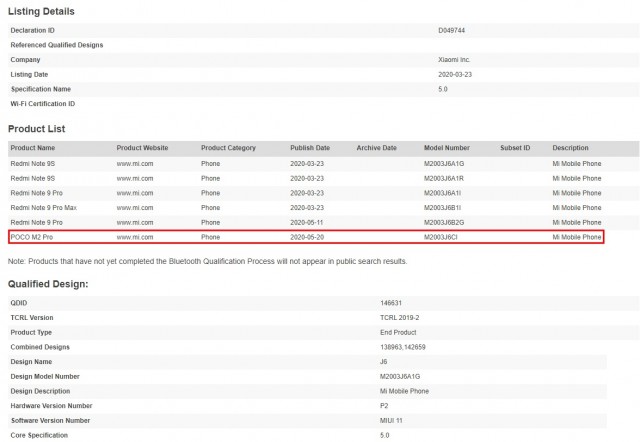Open www.mi.com link in Redmi Note 9 Pro Max row
The image size is (640, 442).
click(x=135, y=208)
